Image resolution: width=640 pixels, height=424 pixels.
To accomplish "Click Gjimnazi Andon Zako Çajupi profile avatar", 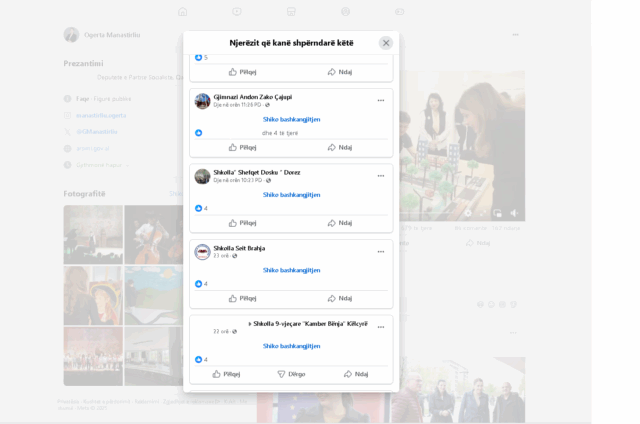I will coord(202,101).
